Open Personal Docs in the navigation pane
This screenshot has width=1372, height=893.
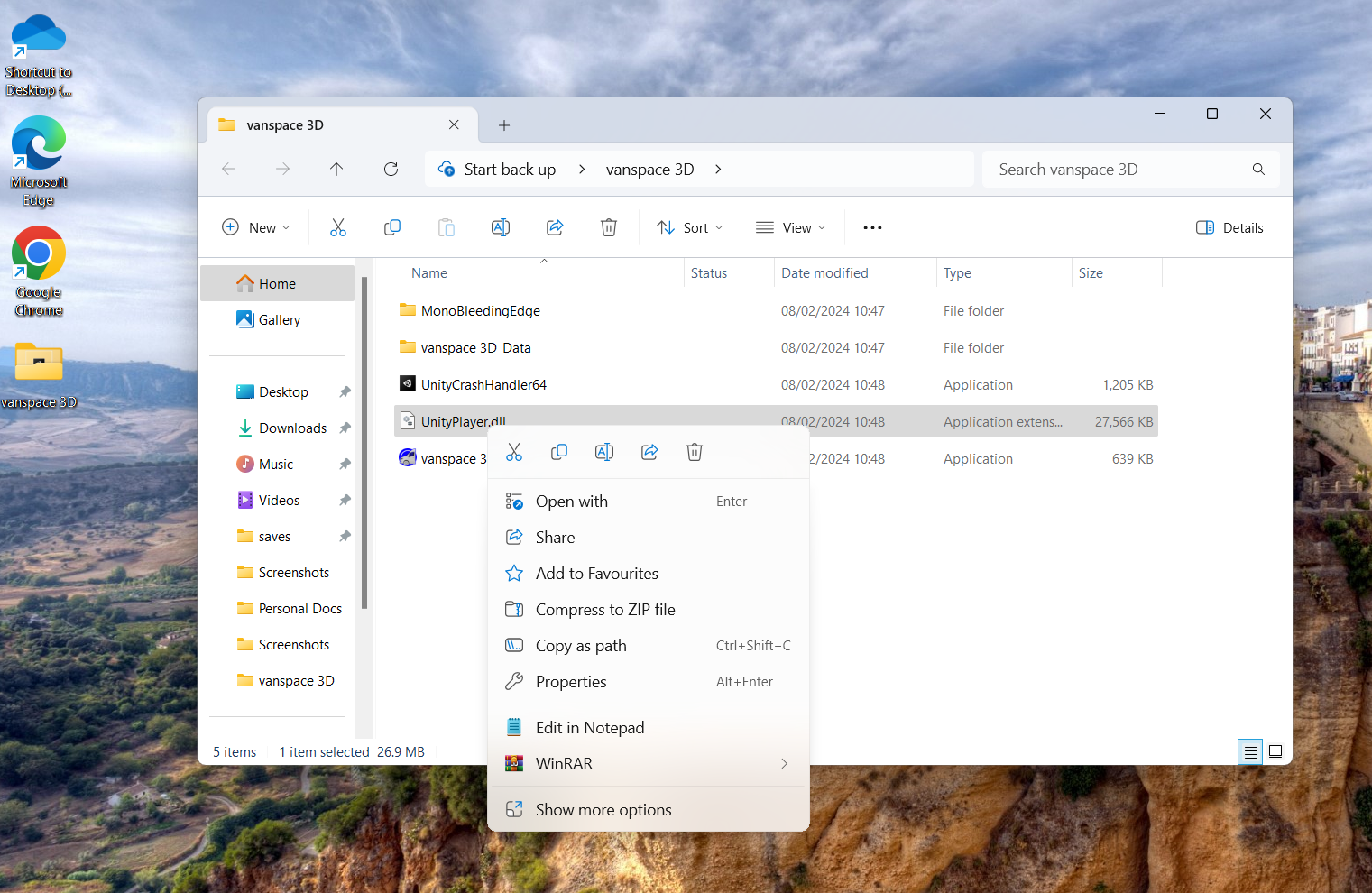tap(290, 609)
